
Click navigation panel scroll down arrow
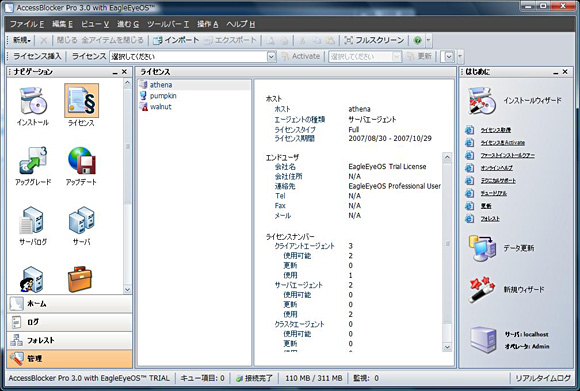127,289
